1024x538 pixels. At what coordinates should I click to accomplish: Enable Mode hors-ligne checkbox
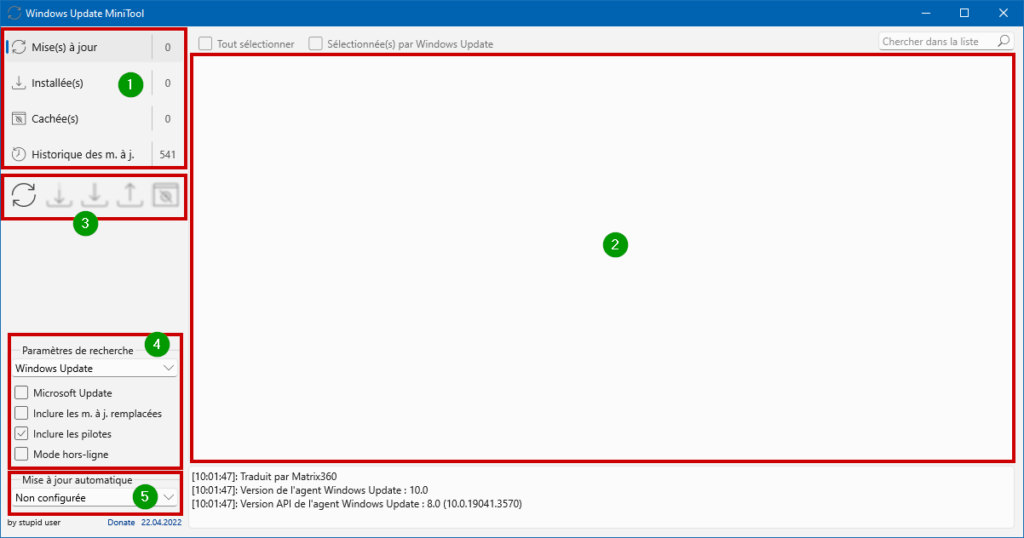click(x=22, y=454)
